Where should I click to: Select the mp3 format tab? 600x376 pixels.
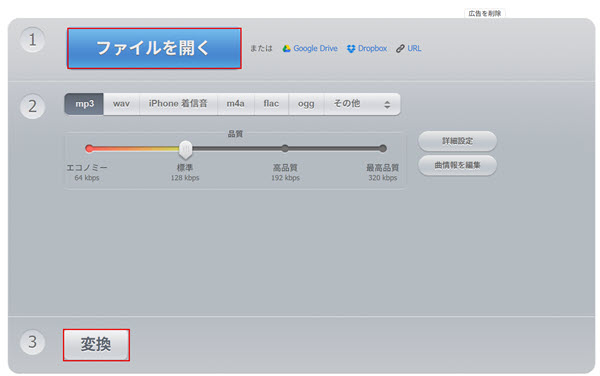click(x=84, y=104)
